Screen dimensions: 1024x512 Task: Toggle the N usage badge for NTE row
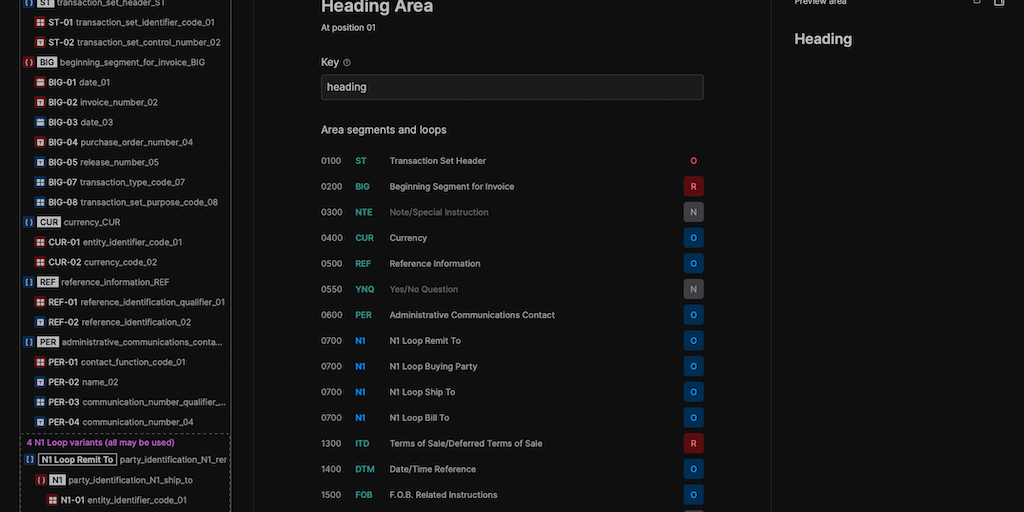693,212
